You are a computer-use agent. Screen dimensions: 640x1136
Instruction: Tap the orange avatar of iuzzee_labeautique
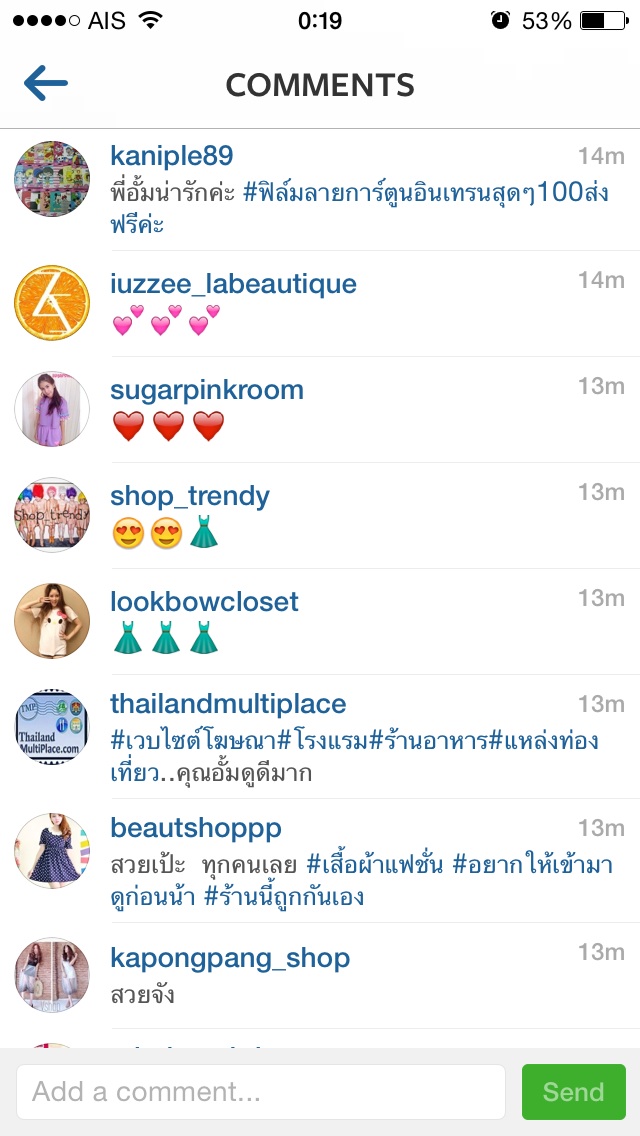(x=52, y=303)
